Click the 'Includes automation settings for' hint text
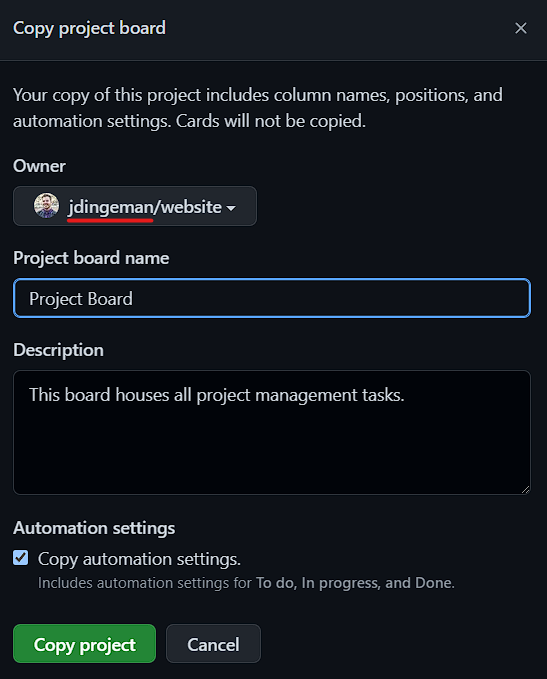Image resolution: width=547 pixels, height=679 pixels. pyautogui.click(x=145, y=583)
